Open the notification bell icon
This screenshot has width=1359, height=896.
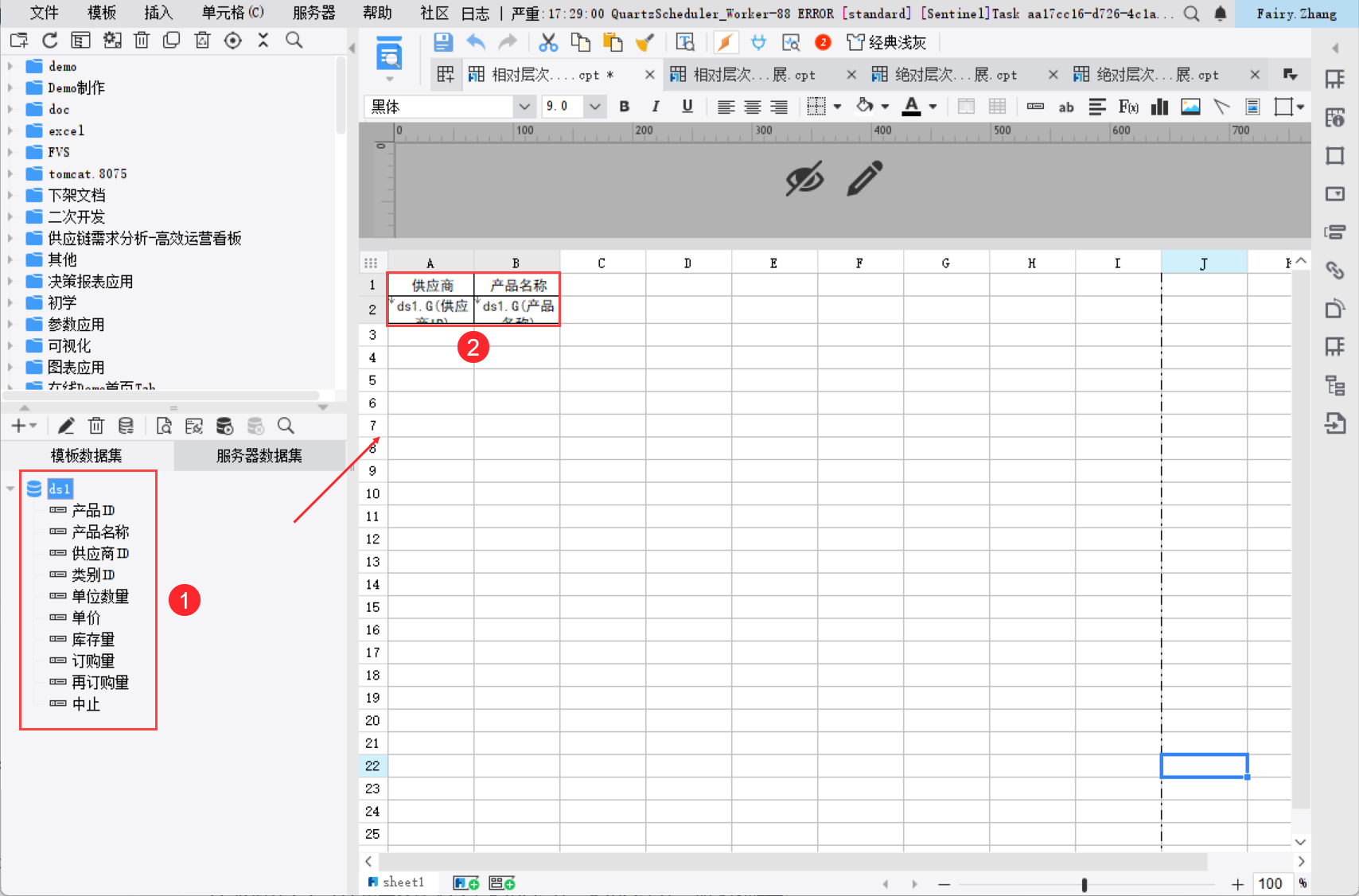click(1221, 14)
